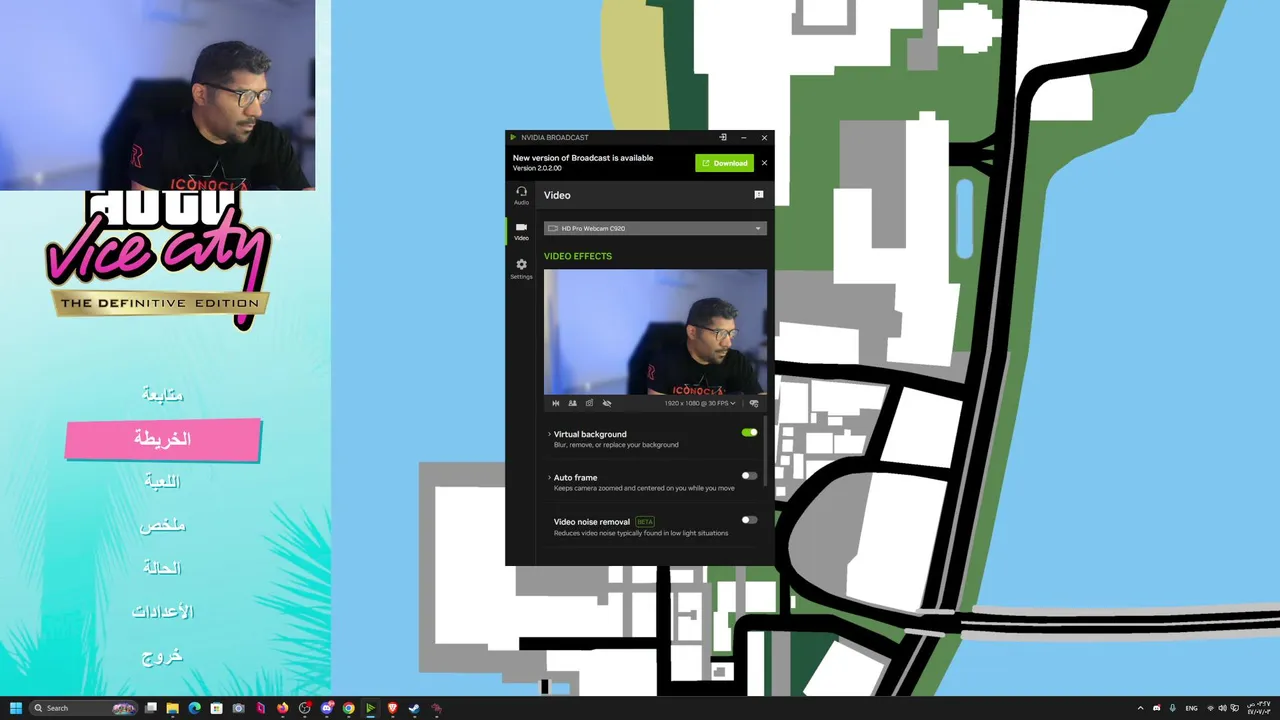This screenshot has height=720, width=1280.
Task: Click the GPU usage icon right of resolution
Action: click(x=754, y=403)
